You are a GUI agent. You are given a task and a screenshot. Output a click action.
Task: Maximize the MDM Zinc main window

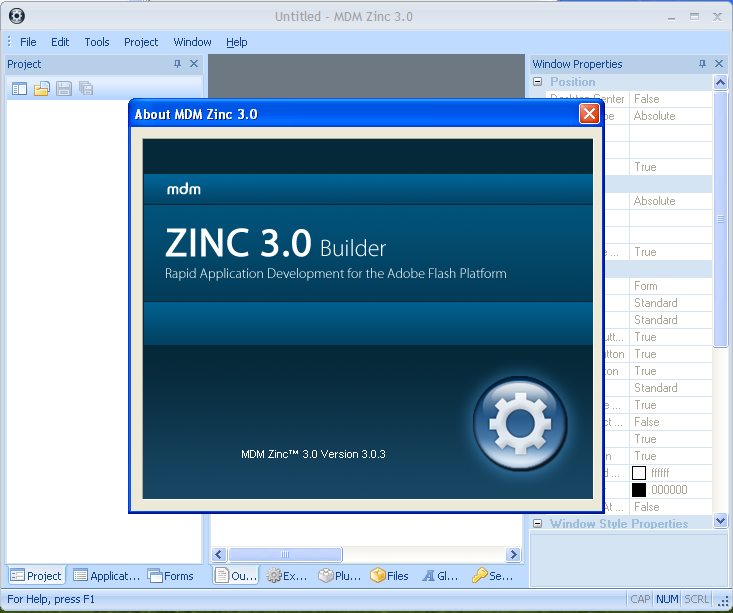[694, 17]
